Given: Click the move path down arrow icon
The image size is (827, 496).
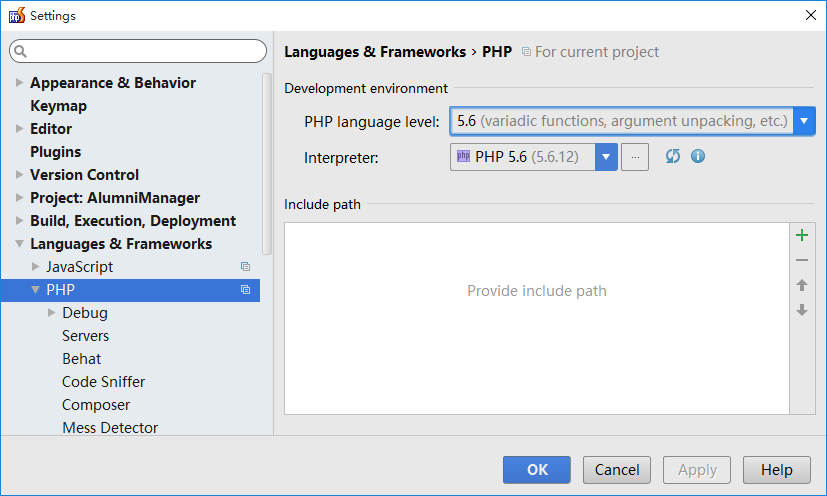Looking at the screenshot, I should click(802, 310).
